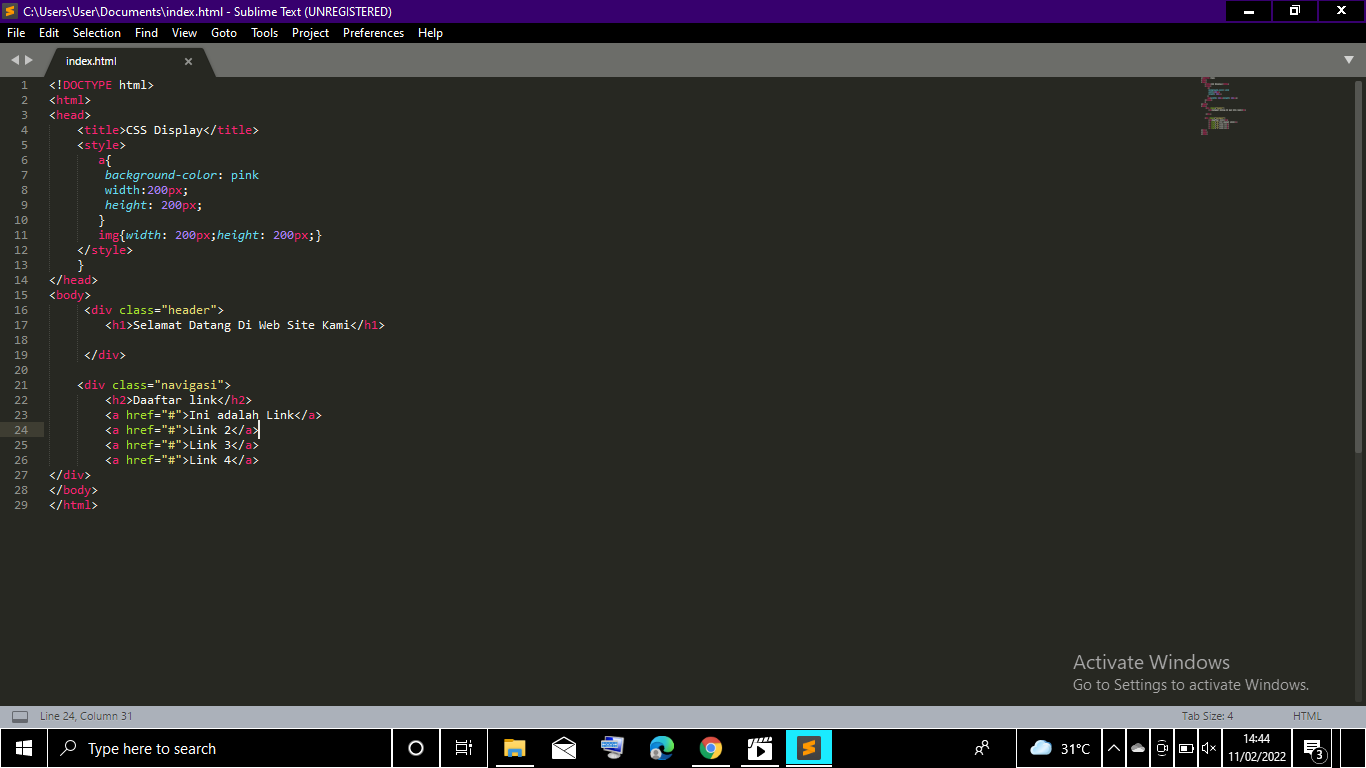
Task: Click the DOCTYPE declaration on line 1
Action: point(102,85)
